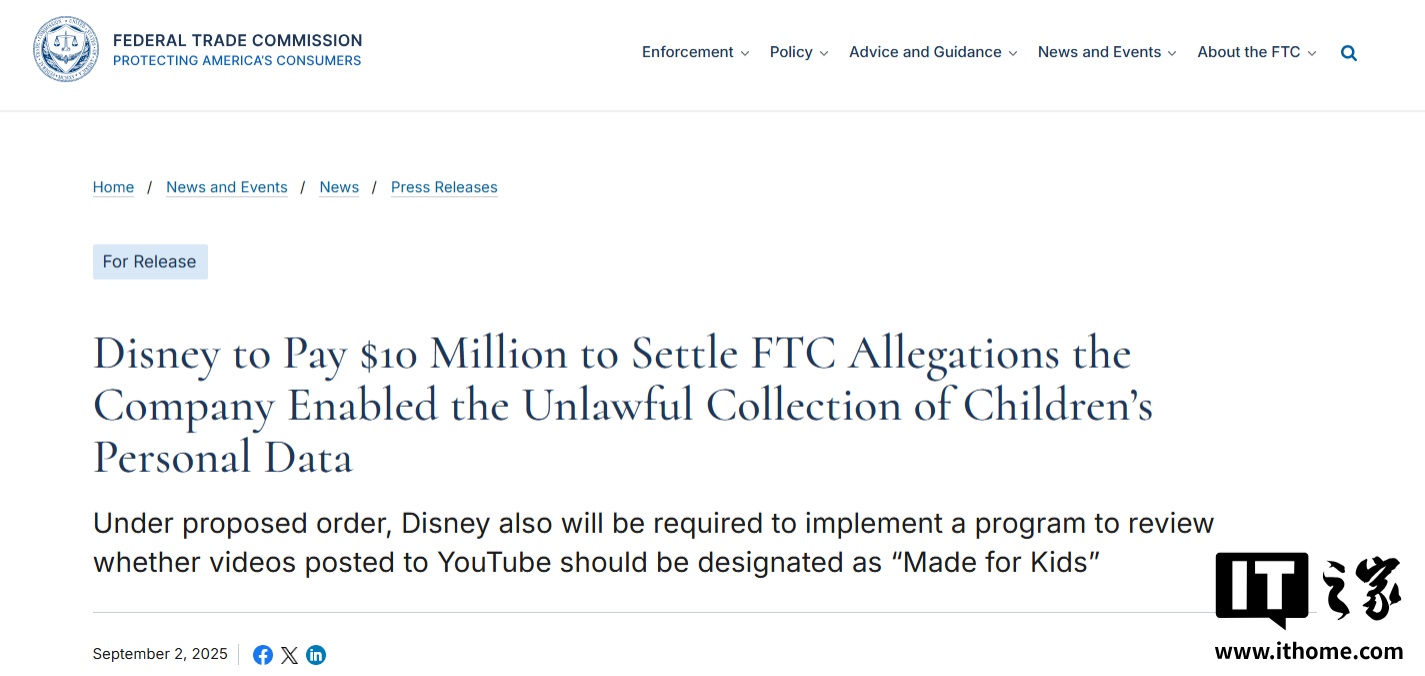Navigate to Press Releases breadcrumb
Viewport: 1425px width, 676px height.
[x=444, y=187]
